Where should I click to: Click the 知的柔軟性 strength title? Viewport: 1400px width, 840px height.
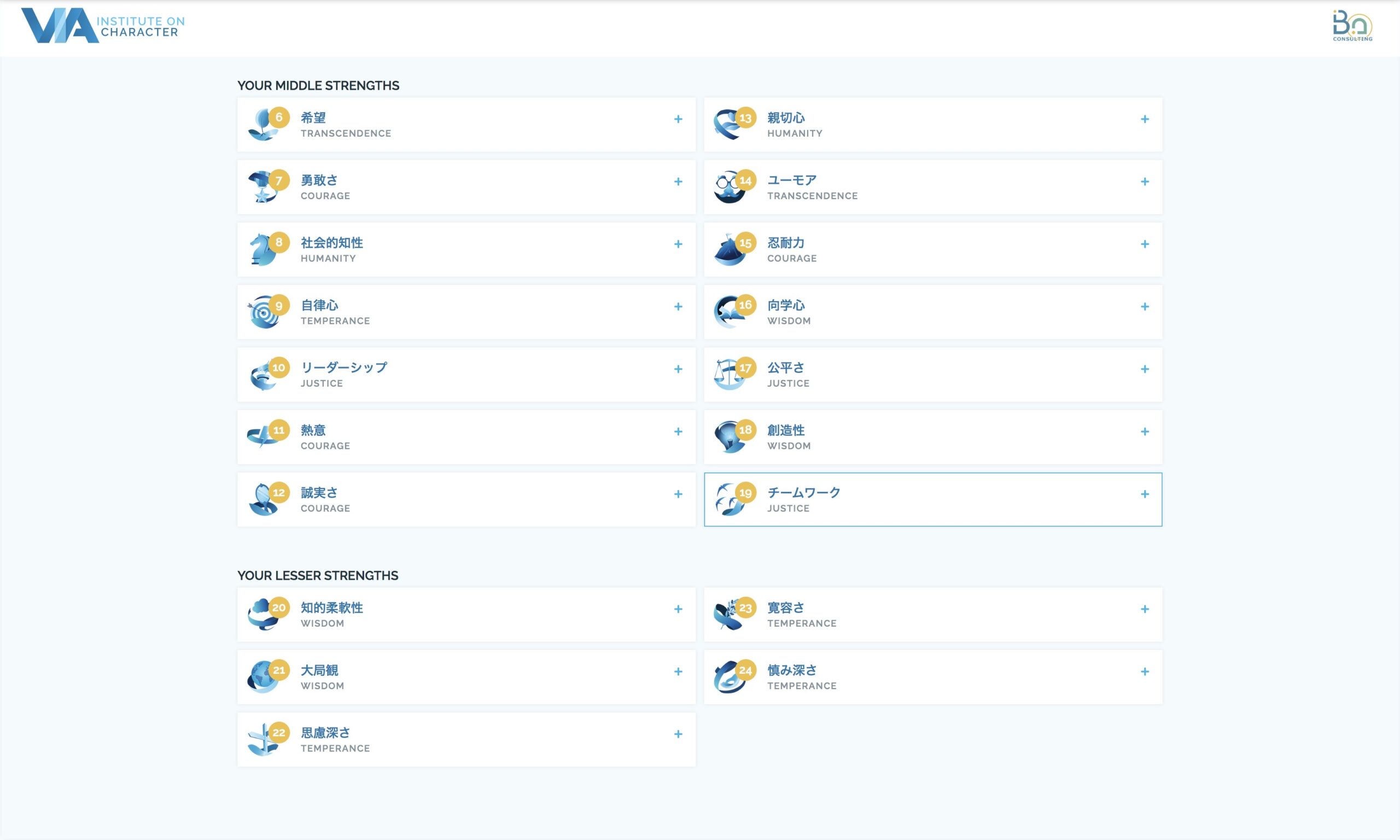331,608
